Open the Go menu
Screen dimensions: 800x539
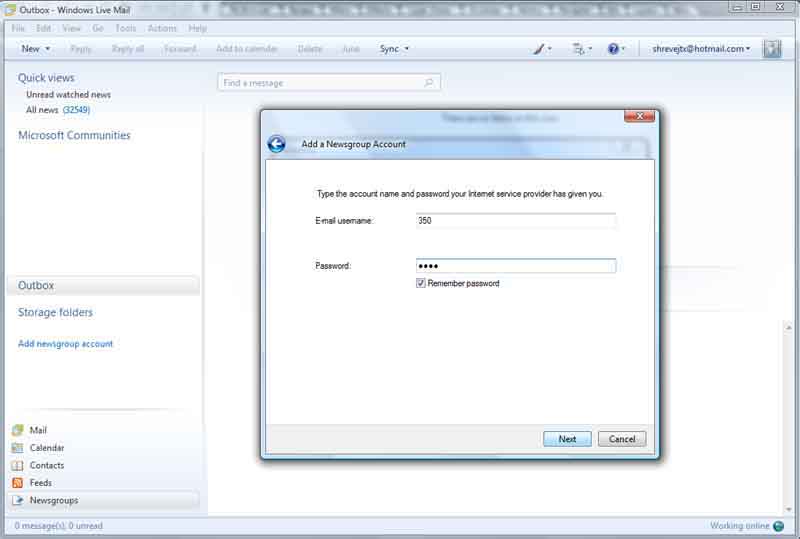pos(98,28)
